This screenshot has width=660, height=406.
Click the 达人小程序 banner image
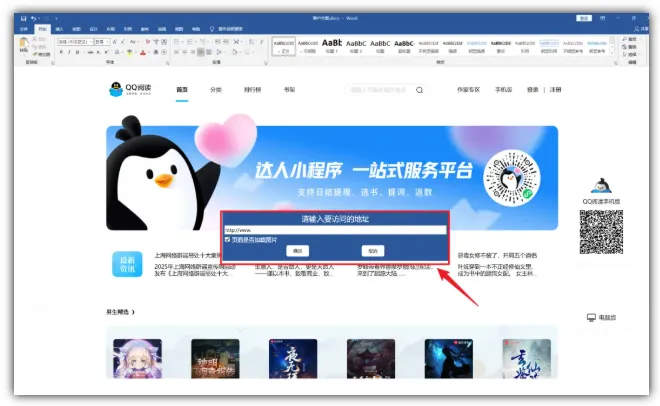[x=332, y=177]
